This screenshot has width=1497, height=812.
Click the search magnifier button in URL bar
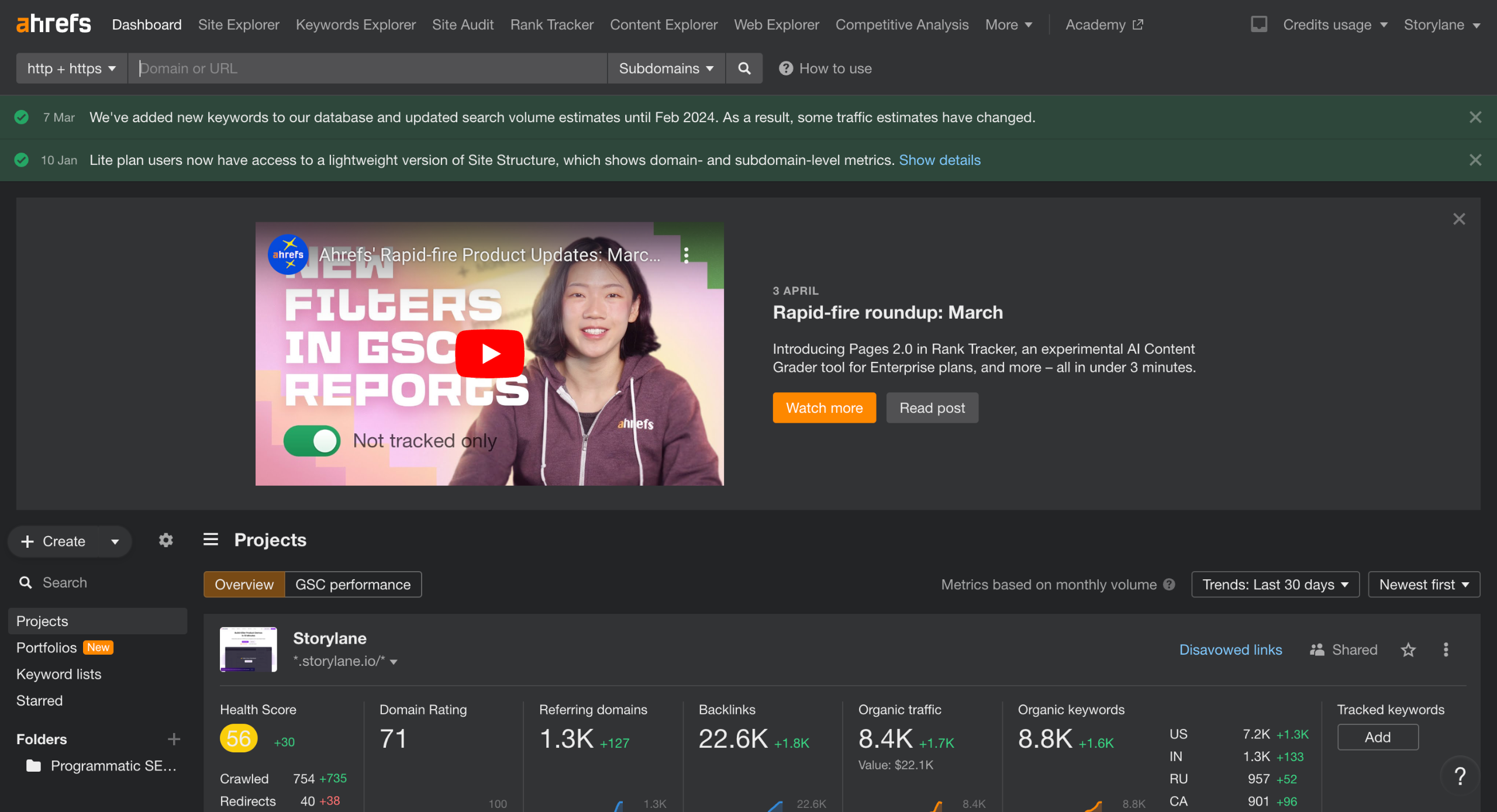pyautogui.click(x=744, y=68)
